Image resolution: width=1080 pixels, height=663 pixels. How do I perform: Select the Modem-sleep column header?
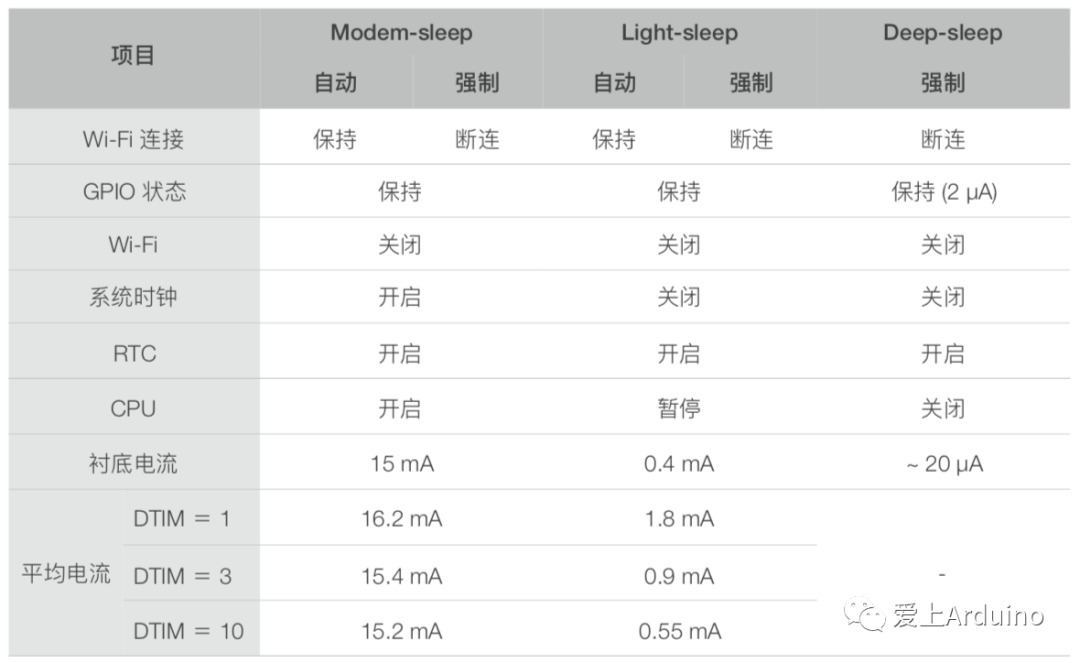pos(402,32)
